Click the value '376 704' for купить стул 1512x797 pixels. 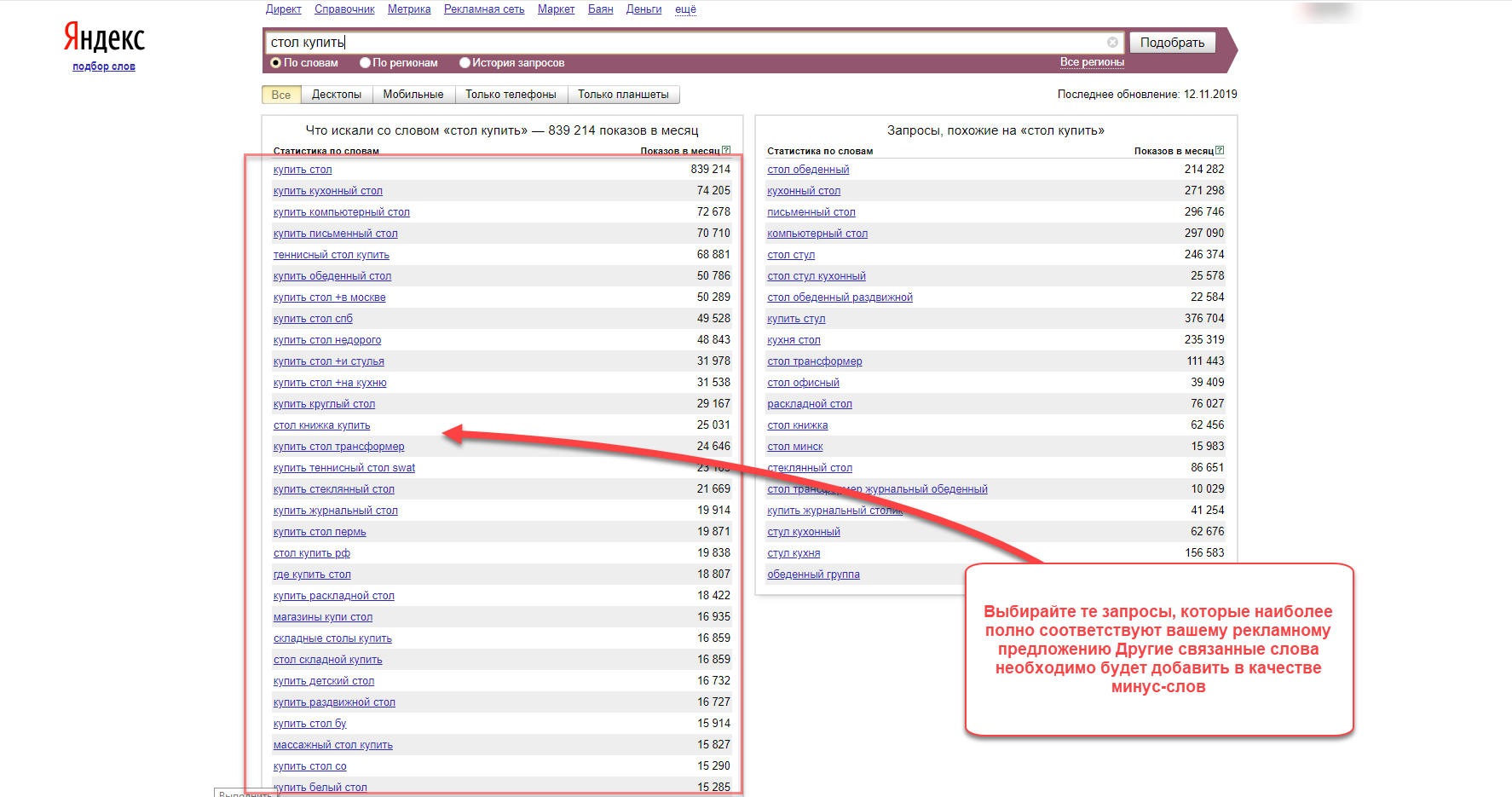[1204, 319]
